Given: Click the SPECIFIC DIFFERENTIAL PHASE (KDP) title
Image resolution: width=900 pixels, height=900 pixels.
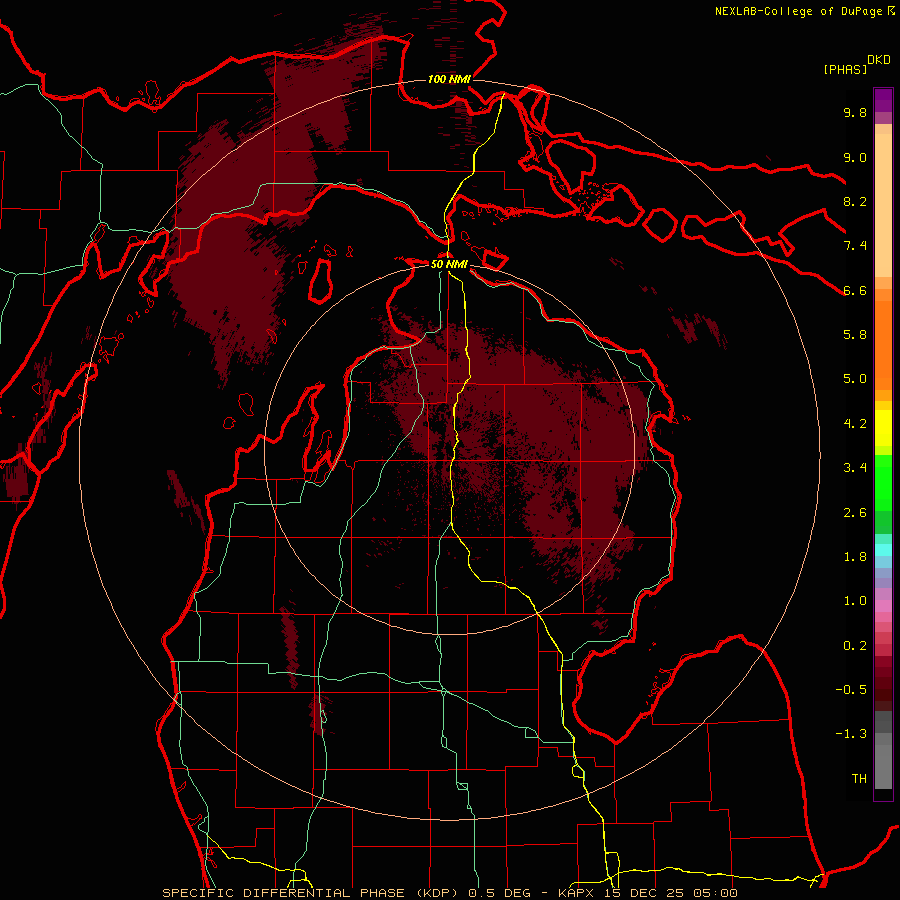Looking at the screenshot, I should (311, 893).
